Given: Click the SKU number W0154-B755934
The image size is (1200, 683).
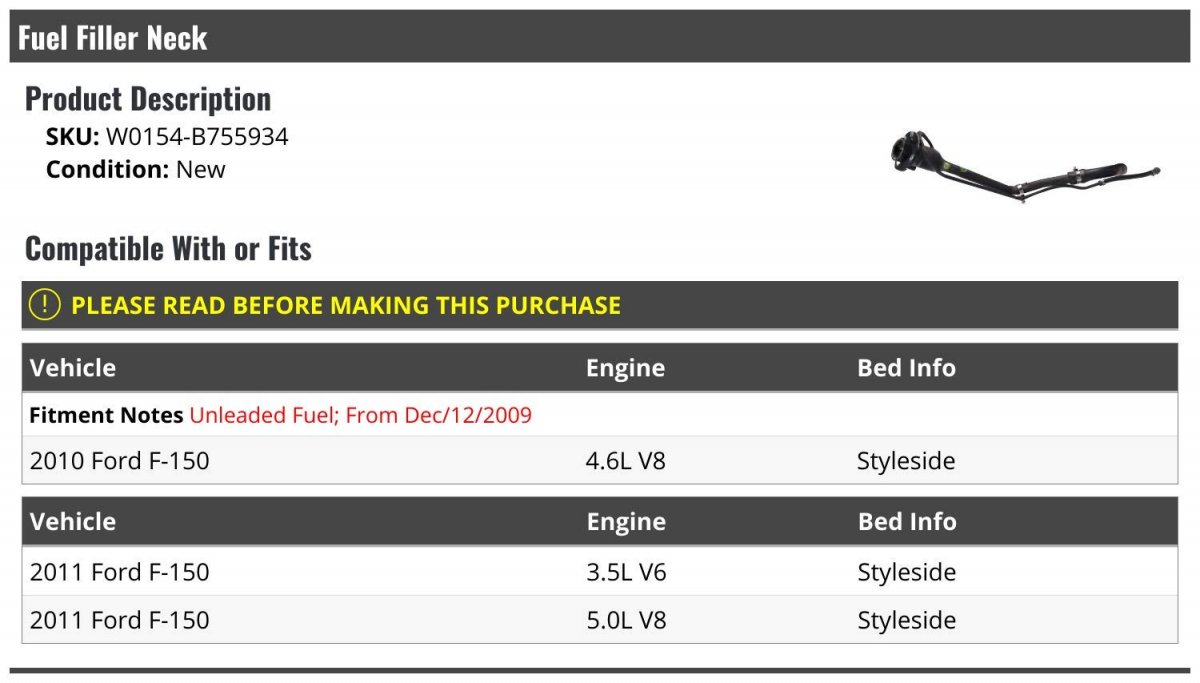Looking at the screenshot, I should 197,137.
